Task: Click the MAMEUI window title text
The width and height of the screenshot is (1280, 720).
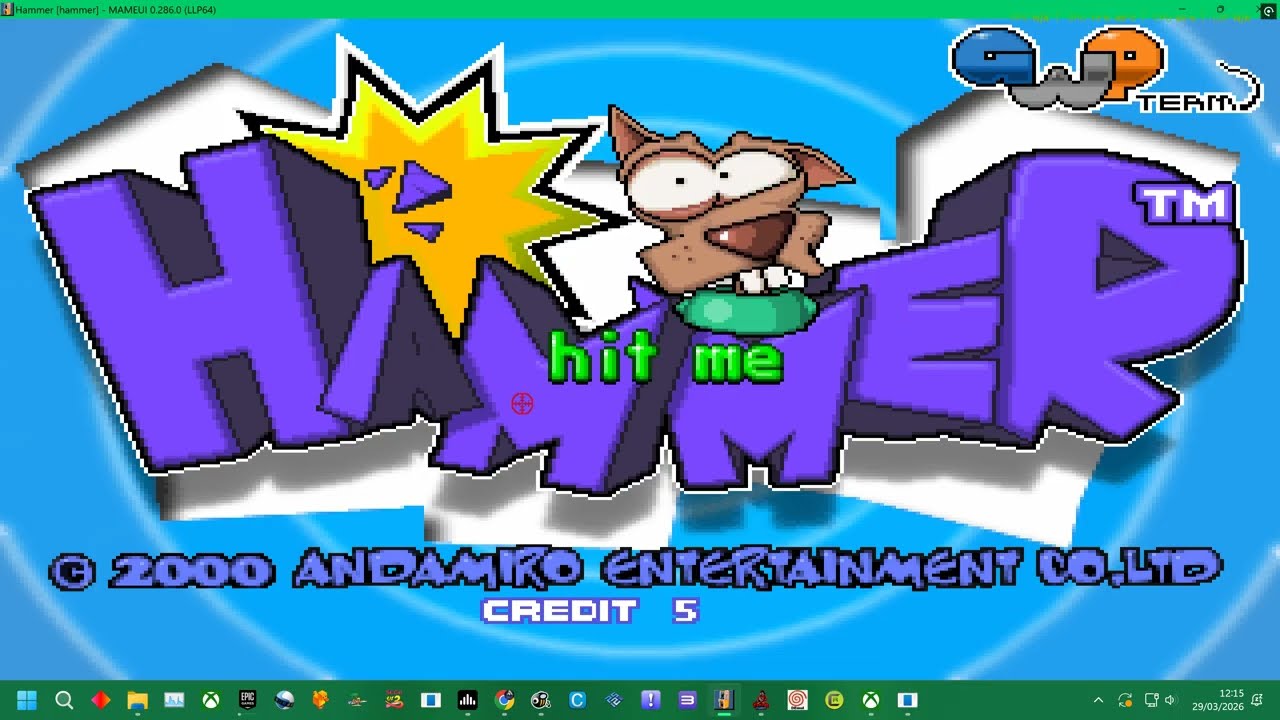Action: click(x=116, y=9)
